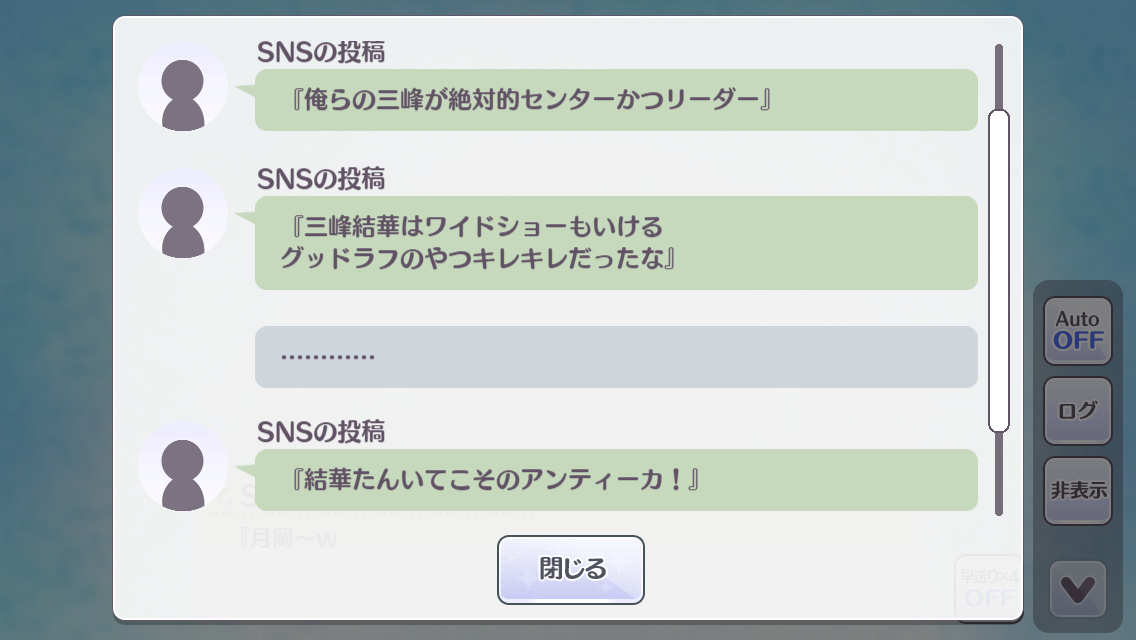Expand the menu with down chevron
Screen dimensions: 1136x640
[x=1078, y=589]
